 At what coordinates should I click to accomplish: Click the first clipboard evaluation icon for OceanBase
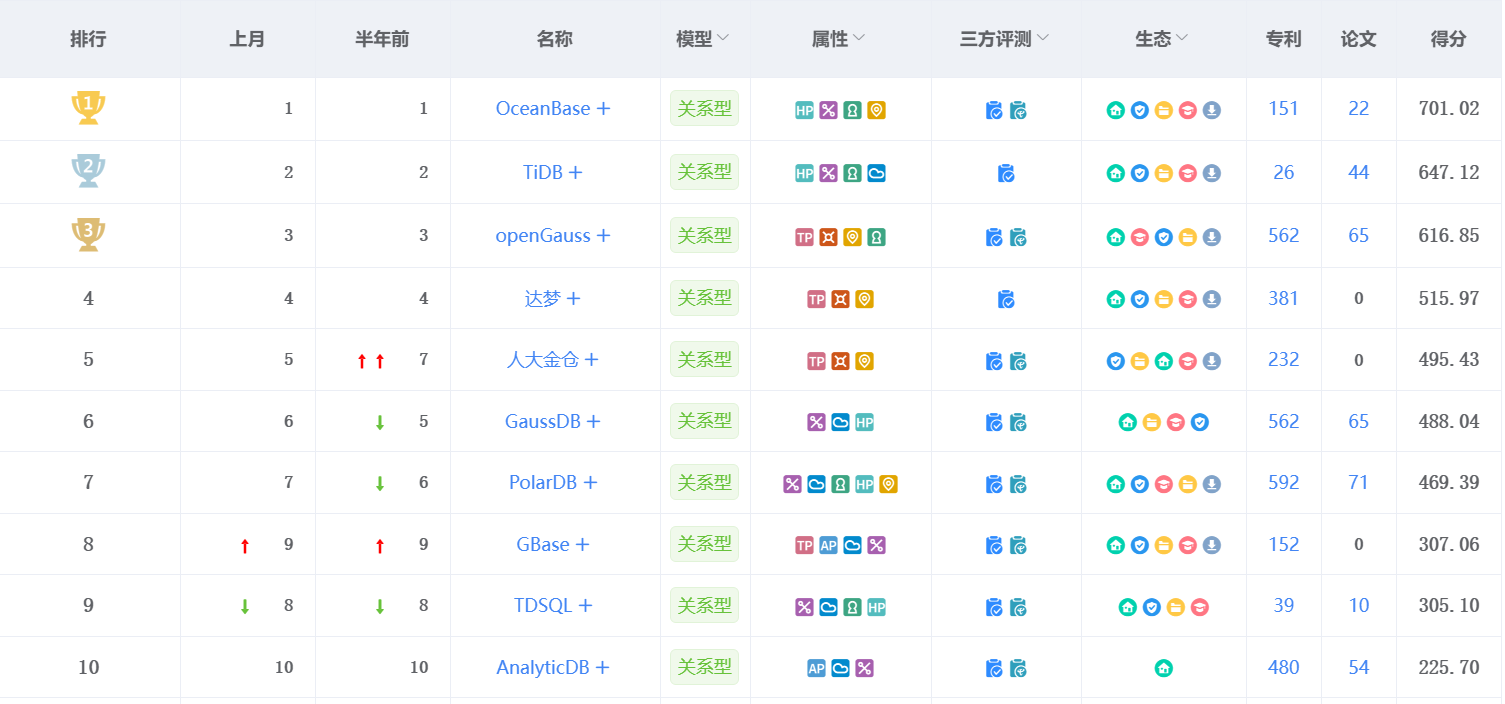(994, 110)
